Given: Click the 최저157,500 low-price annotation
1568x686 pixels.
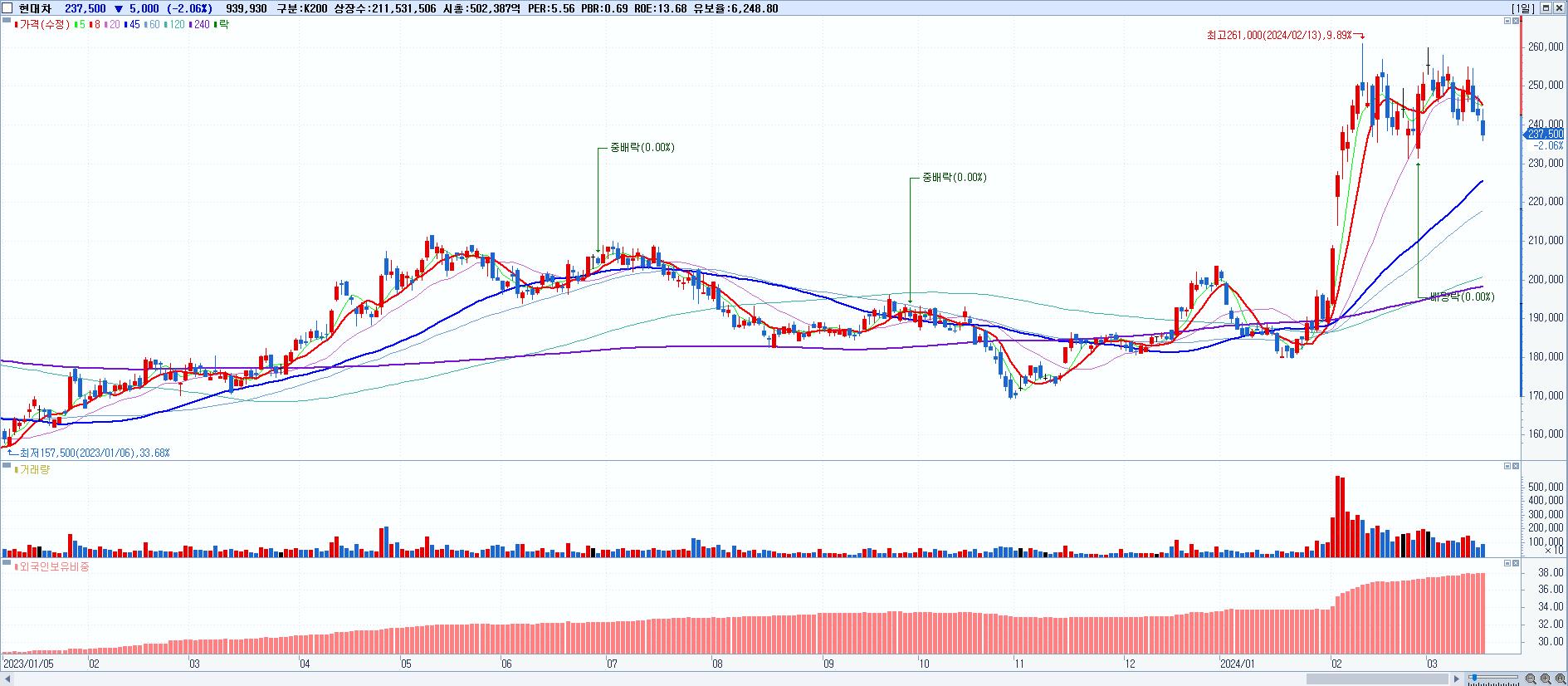Looking at the screenshot, I should pyautogui.click(x=95, y=453).
